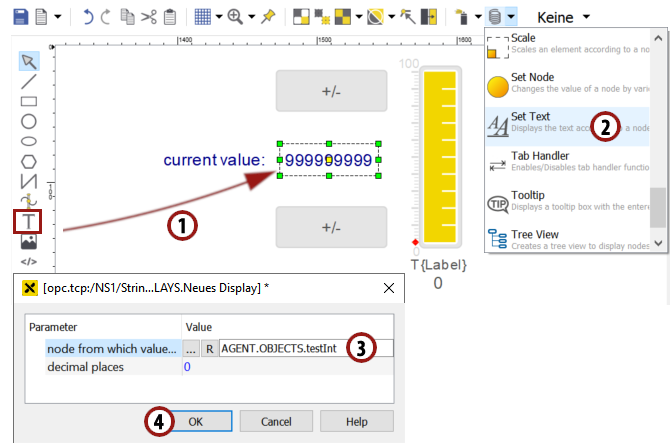Click the Save disk icon
Viewport: 670px width, 446px height.
tap(17, 17)
